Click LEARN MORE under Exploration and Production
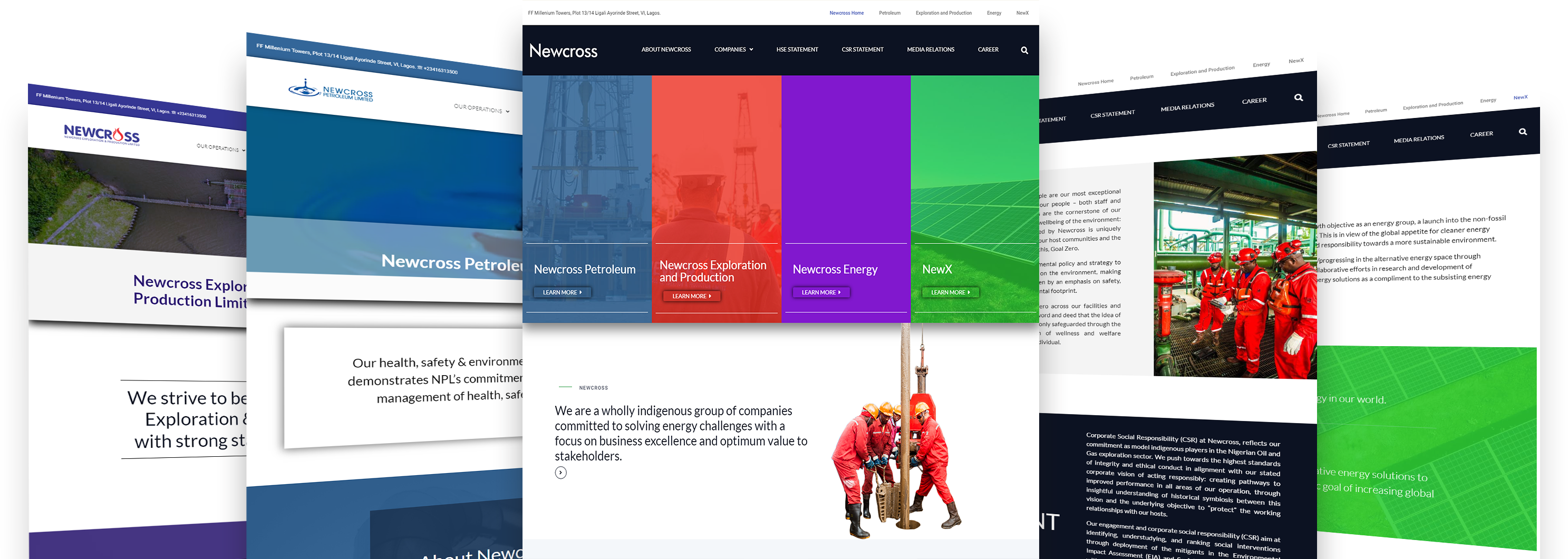 coord(692,296)
